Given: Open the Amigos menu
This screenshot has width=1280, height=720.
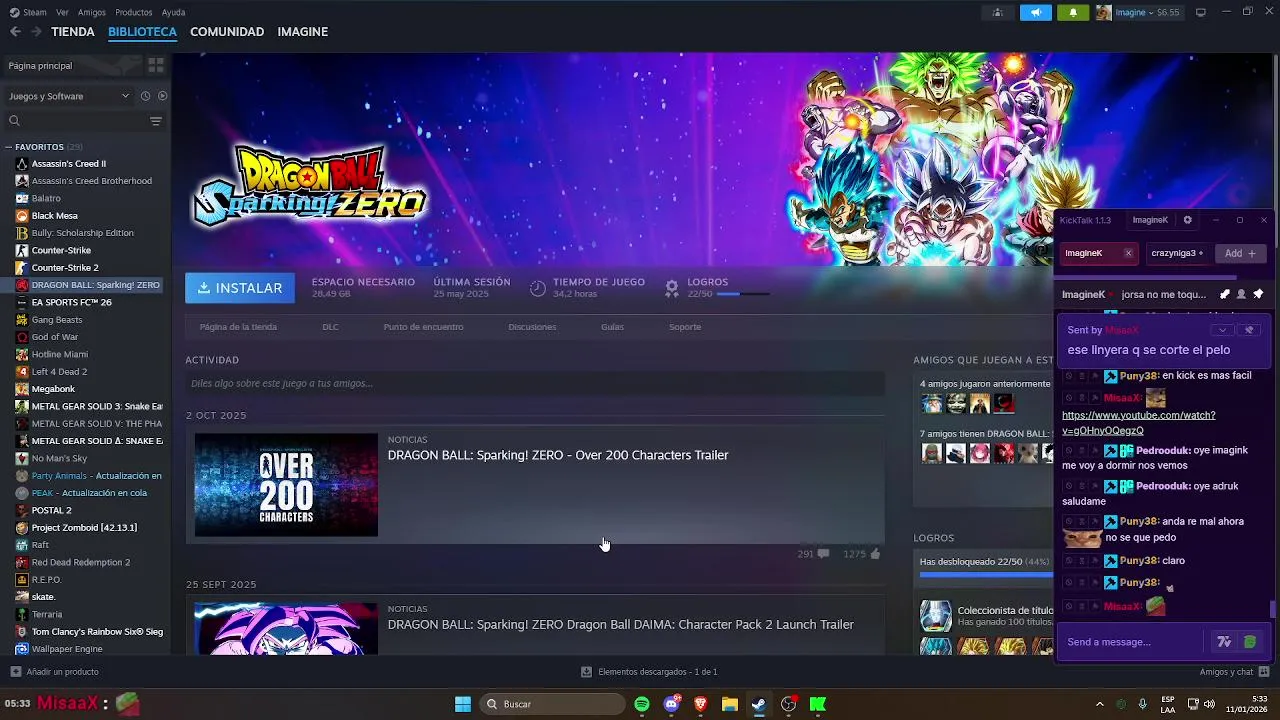Looking at the screenshot, I should pyautogui.click(x=92, y=12).
